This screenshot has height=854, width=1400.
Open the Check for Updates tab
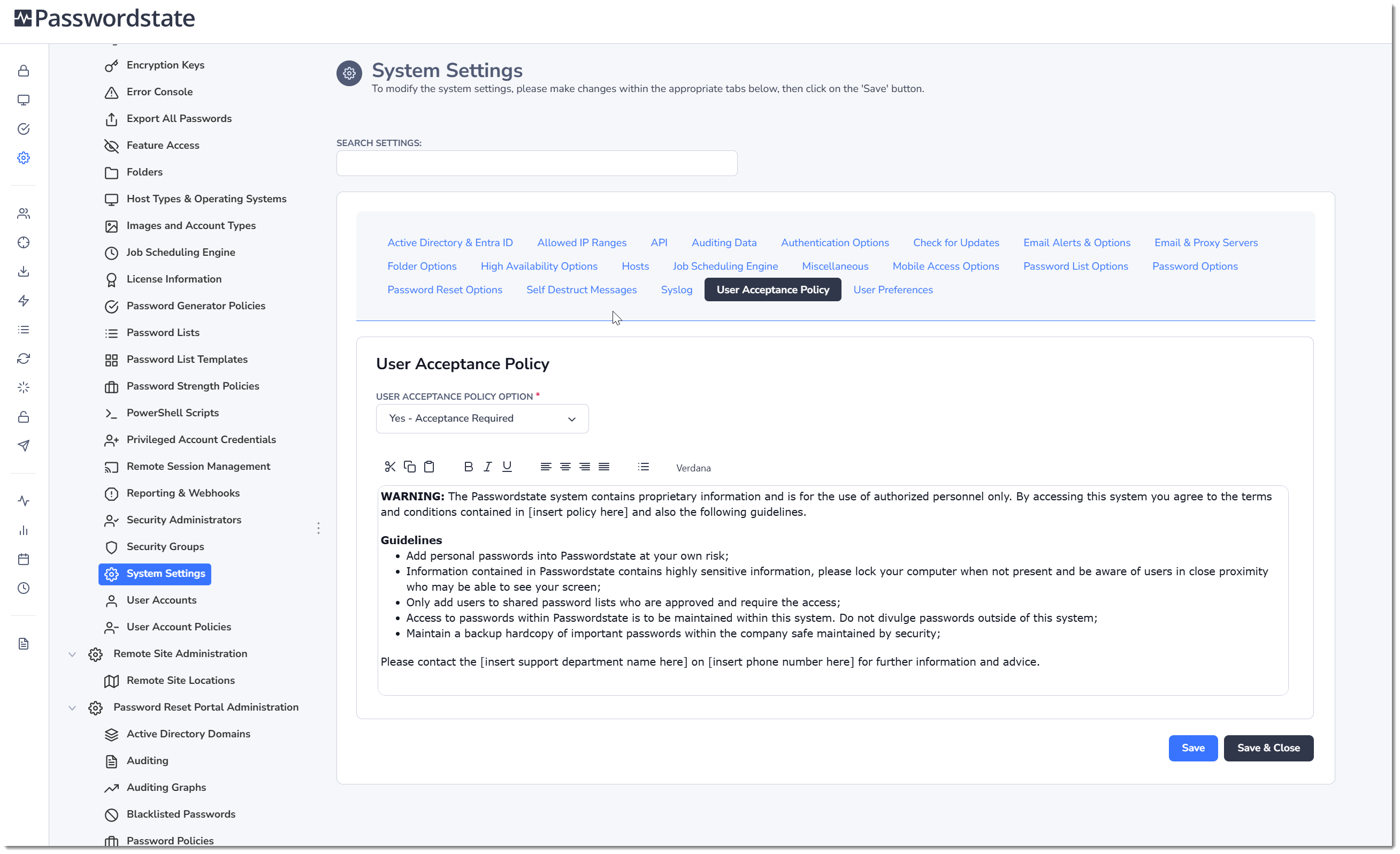click(x=955, y=242)
